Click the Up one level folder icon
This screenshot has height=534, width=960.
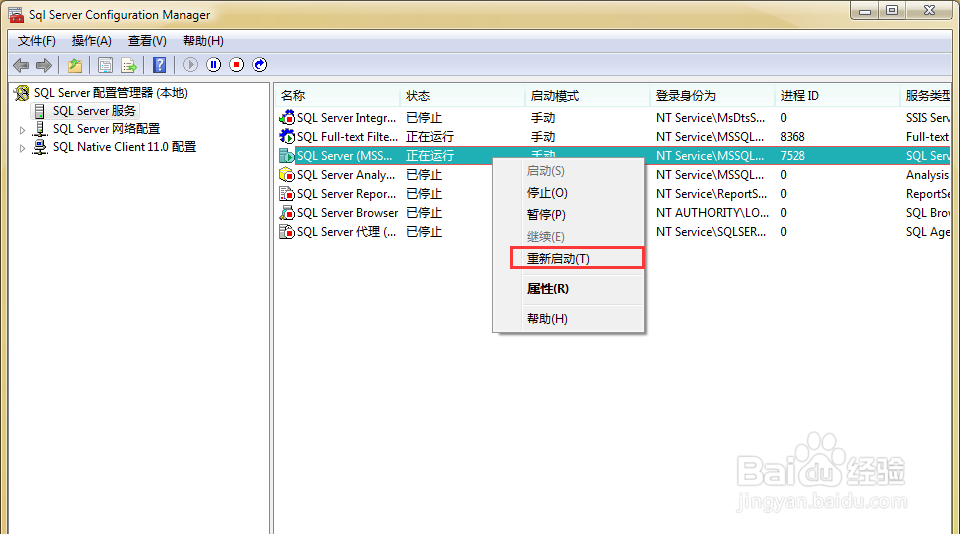tap(75, 65)
